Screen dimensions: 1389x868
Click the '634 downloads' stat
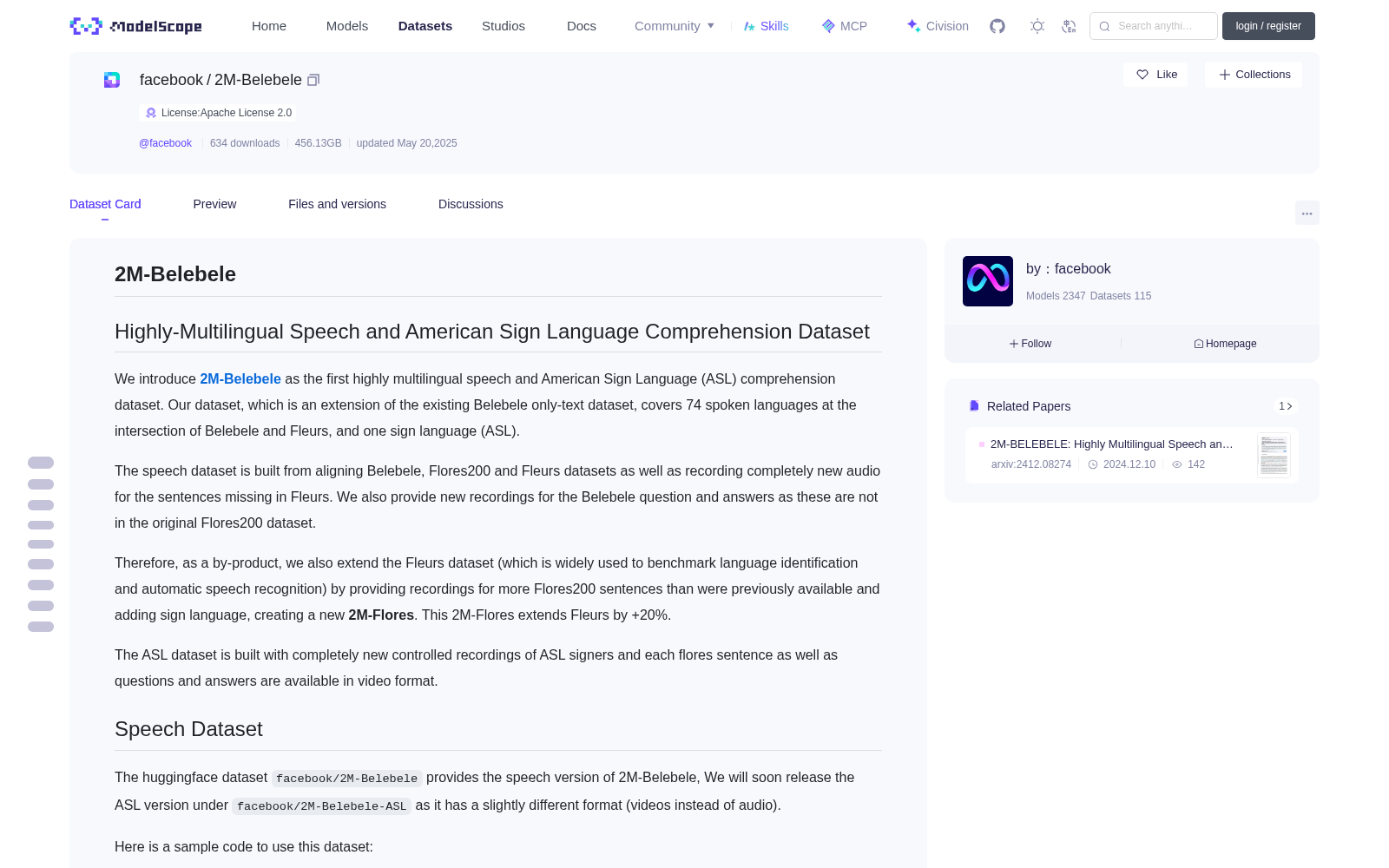(x=245, y=143)
